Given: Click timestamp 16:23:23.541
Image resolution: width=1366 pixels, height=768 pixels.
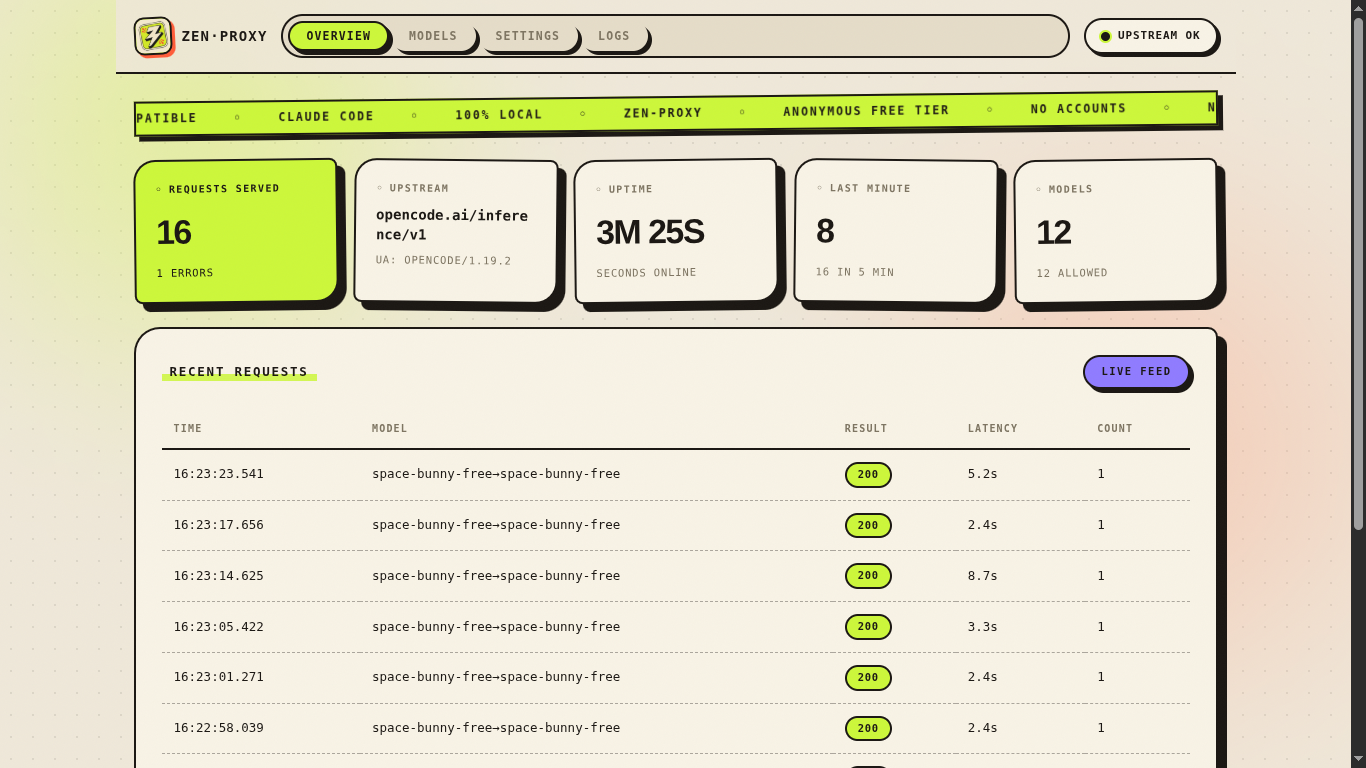Looking at the screenshot, I should tap(219, 474).
